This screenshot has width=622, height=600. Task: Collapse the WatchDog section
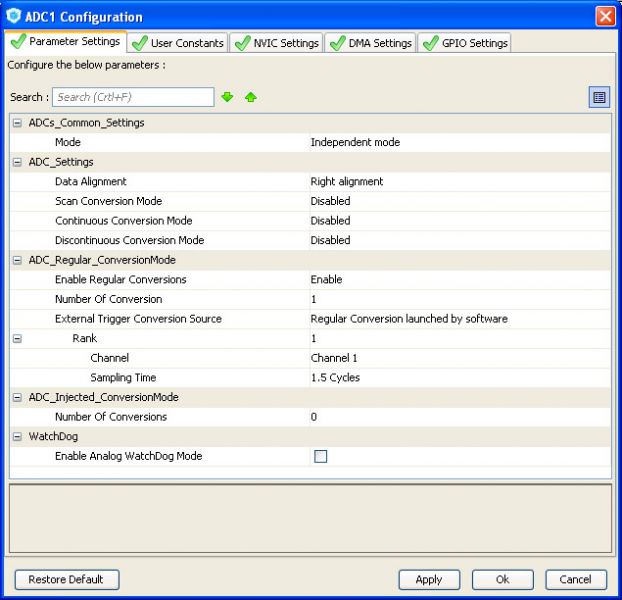click(x=17, y=436)
